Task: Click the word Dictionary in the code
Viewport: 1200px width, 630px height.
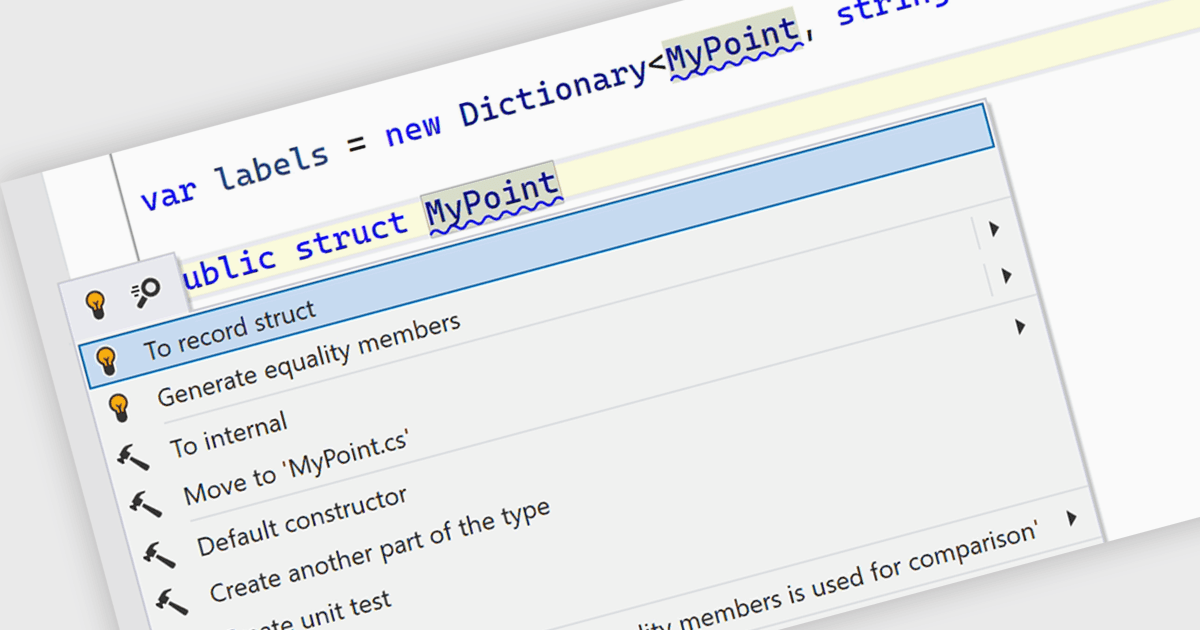Action: pos(555,92)
